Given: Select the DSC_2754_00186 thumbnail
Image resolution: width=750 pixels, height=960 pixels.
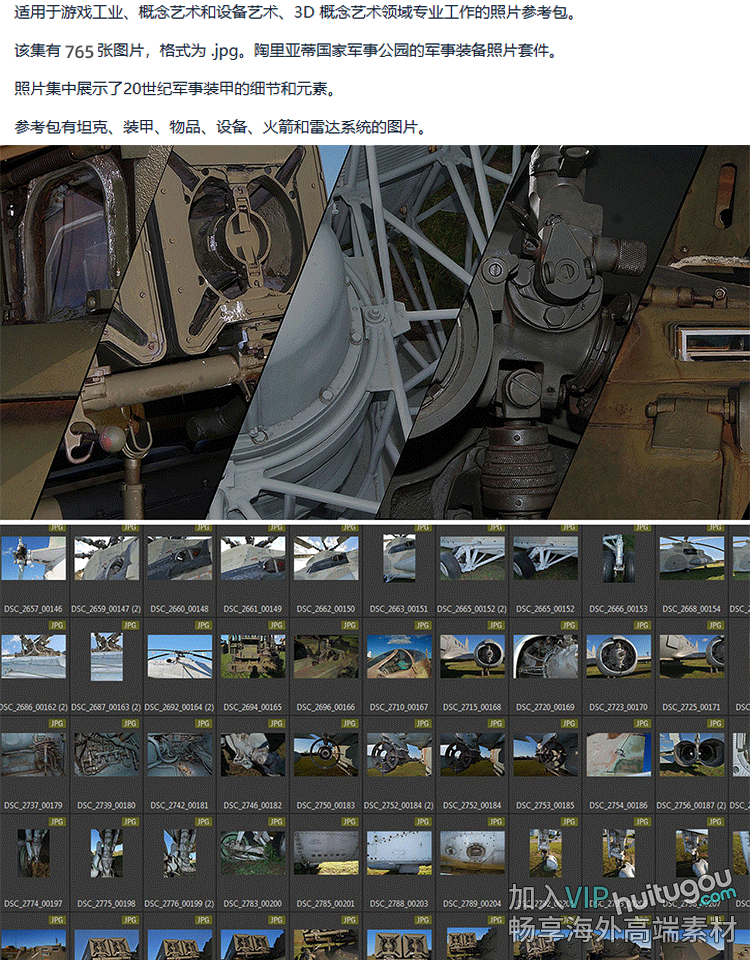Looking at the screenshot, I should click(x=618, y=754).
